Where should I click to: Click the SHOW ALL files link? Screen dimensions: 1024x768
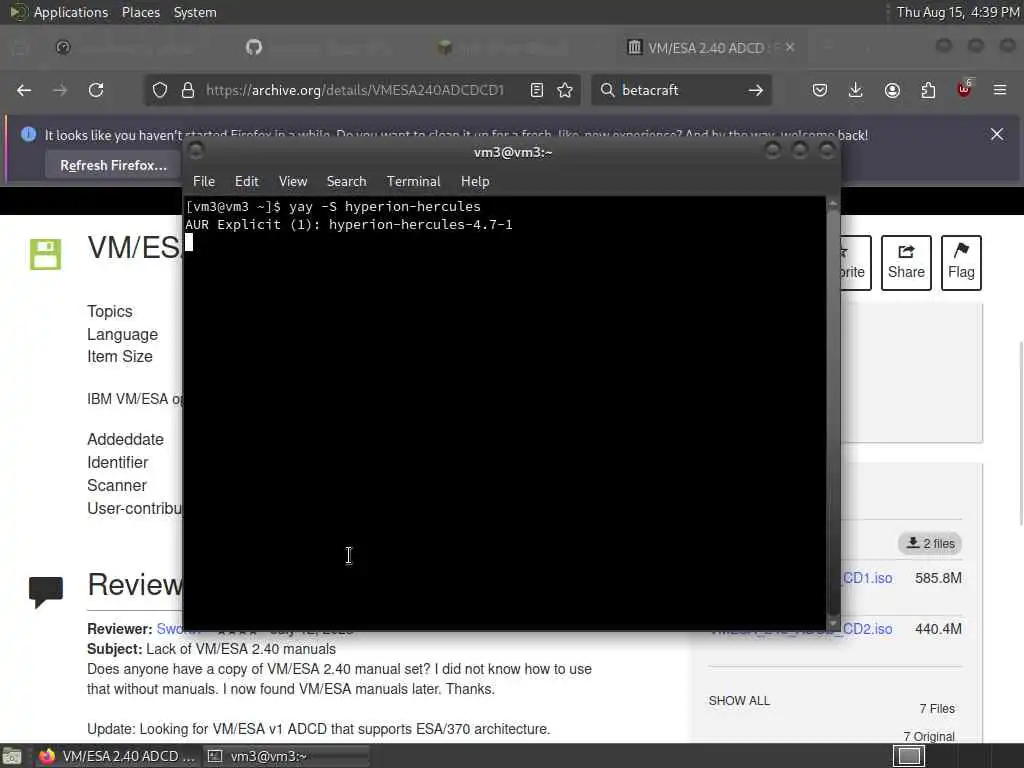(x=739, y=700)
